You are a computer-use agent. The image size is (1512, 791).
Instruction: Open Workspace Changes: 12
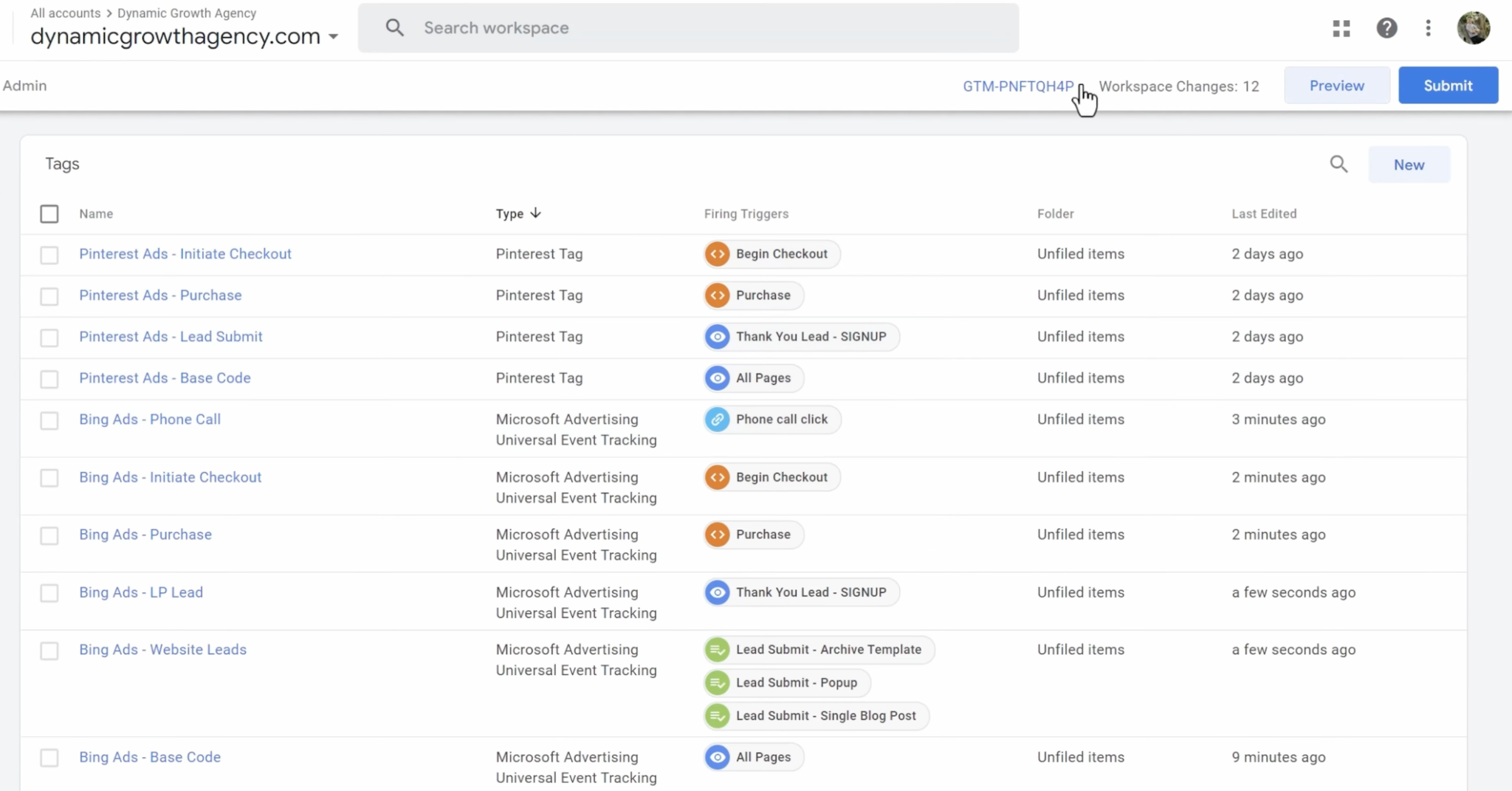click(1179, 86)
